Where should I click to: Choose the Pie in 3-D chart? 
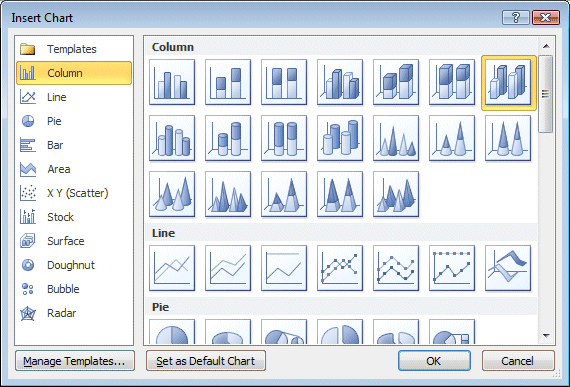[228, 332]
